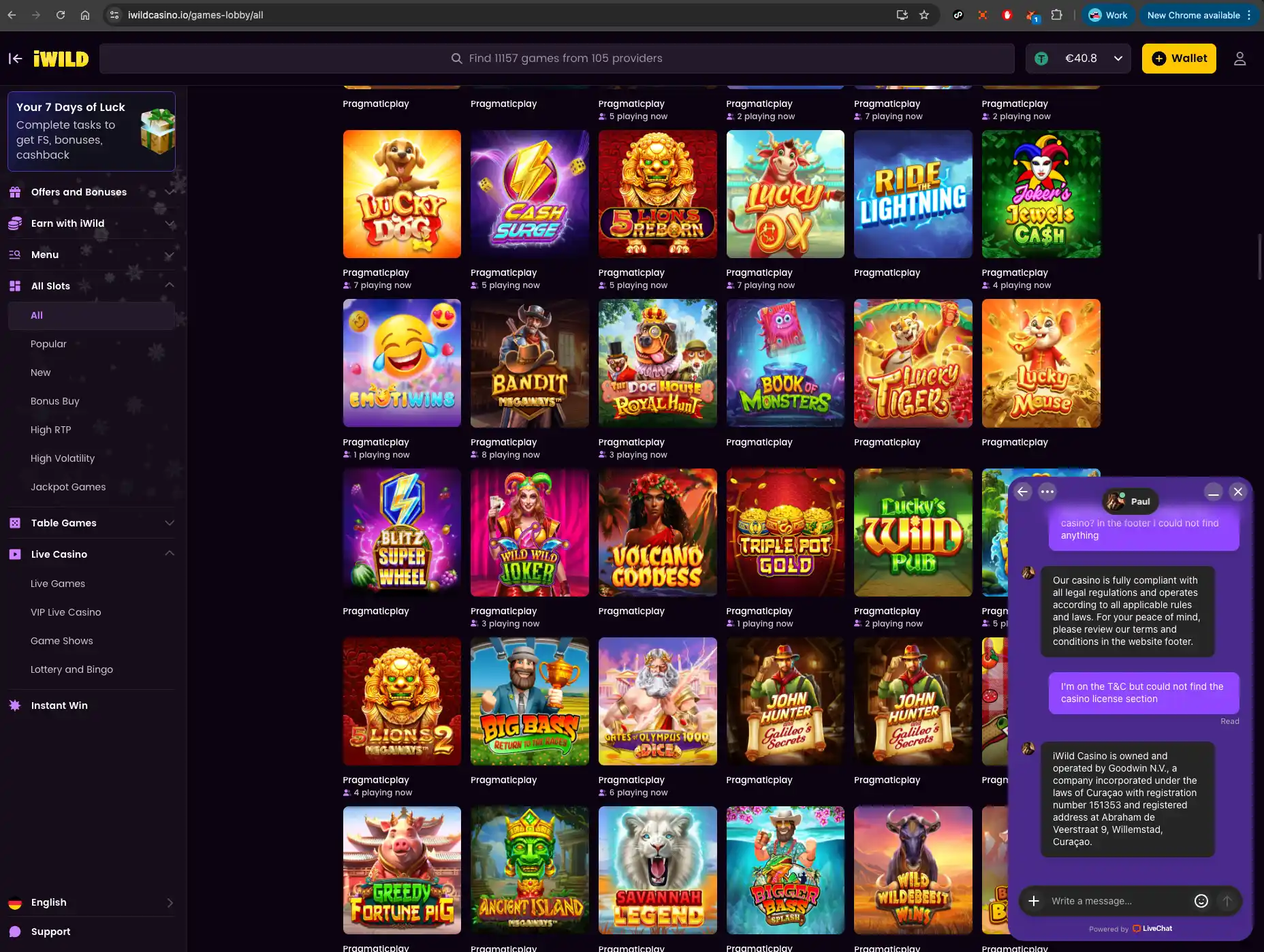Viewport: 1264px width, 952px height.
Task: Expand the Offers and Bonuses section
Action: (170, 192)
